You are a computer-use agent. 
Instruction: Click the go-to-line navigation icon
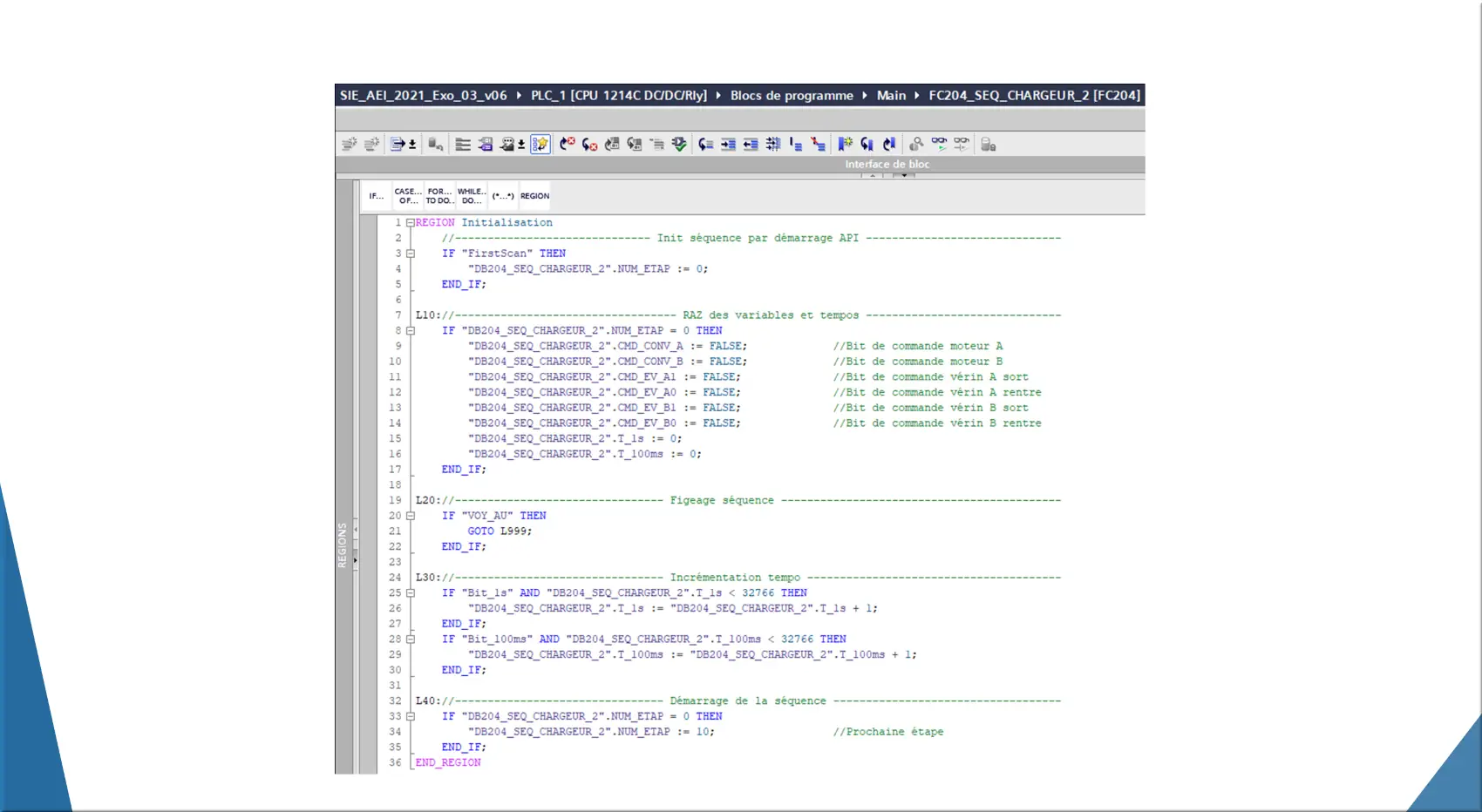(398, 144)
